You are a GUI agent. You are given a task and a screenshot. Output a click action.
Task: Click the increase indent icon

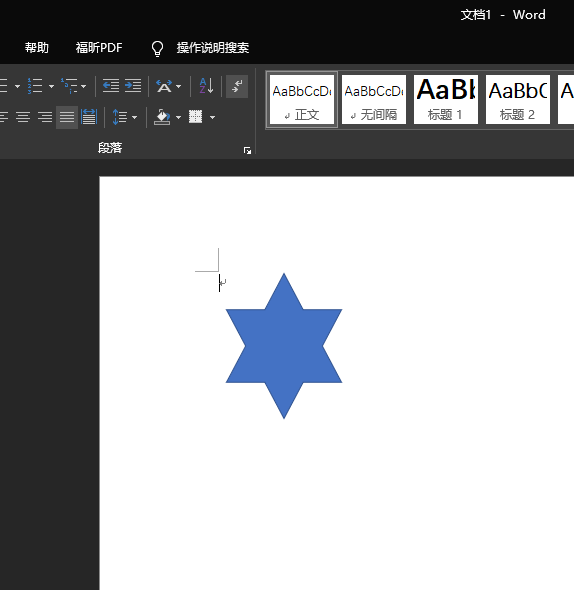pos(133,86)
